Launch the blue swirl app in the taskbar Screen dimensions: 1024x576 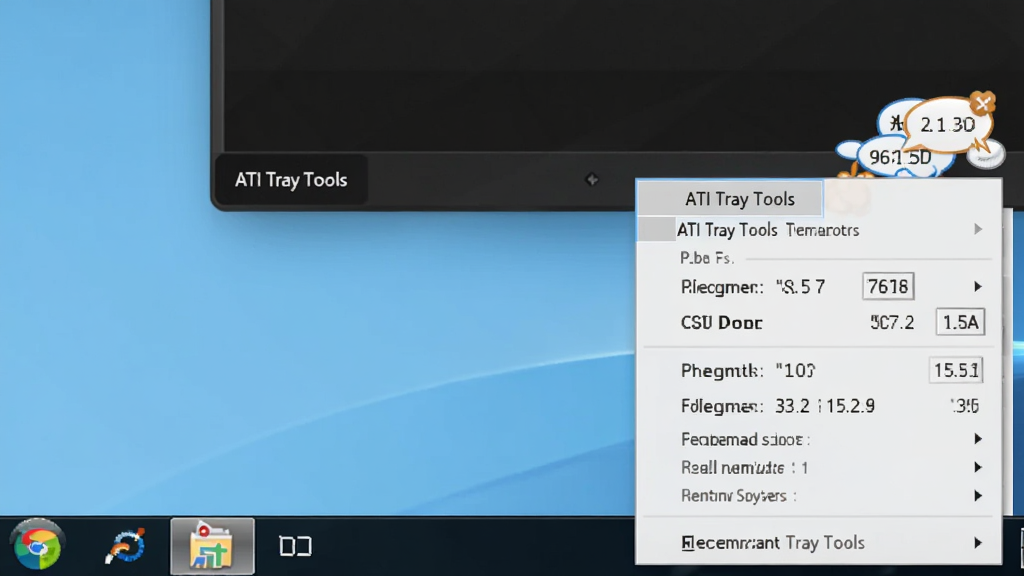(x=125, y=546)
